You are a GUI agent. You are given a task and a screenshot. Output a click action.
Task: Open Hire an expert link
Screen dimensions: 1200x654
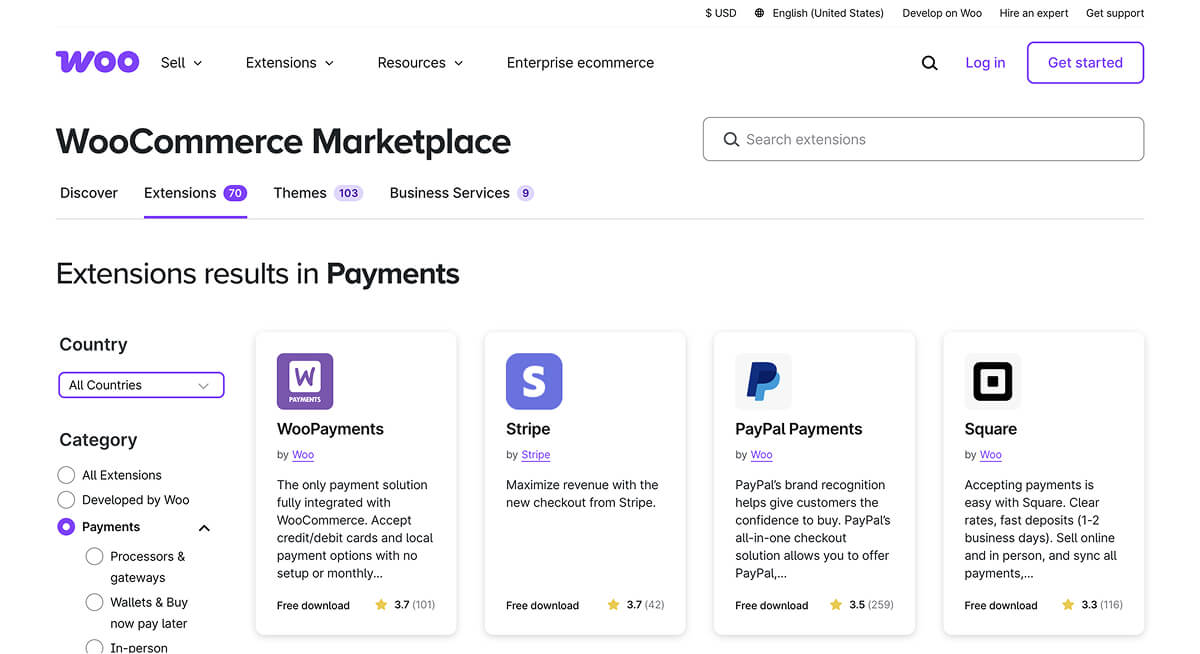pyautogui.click(x=1034, y=13)
